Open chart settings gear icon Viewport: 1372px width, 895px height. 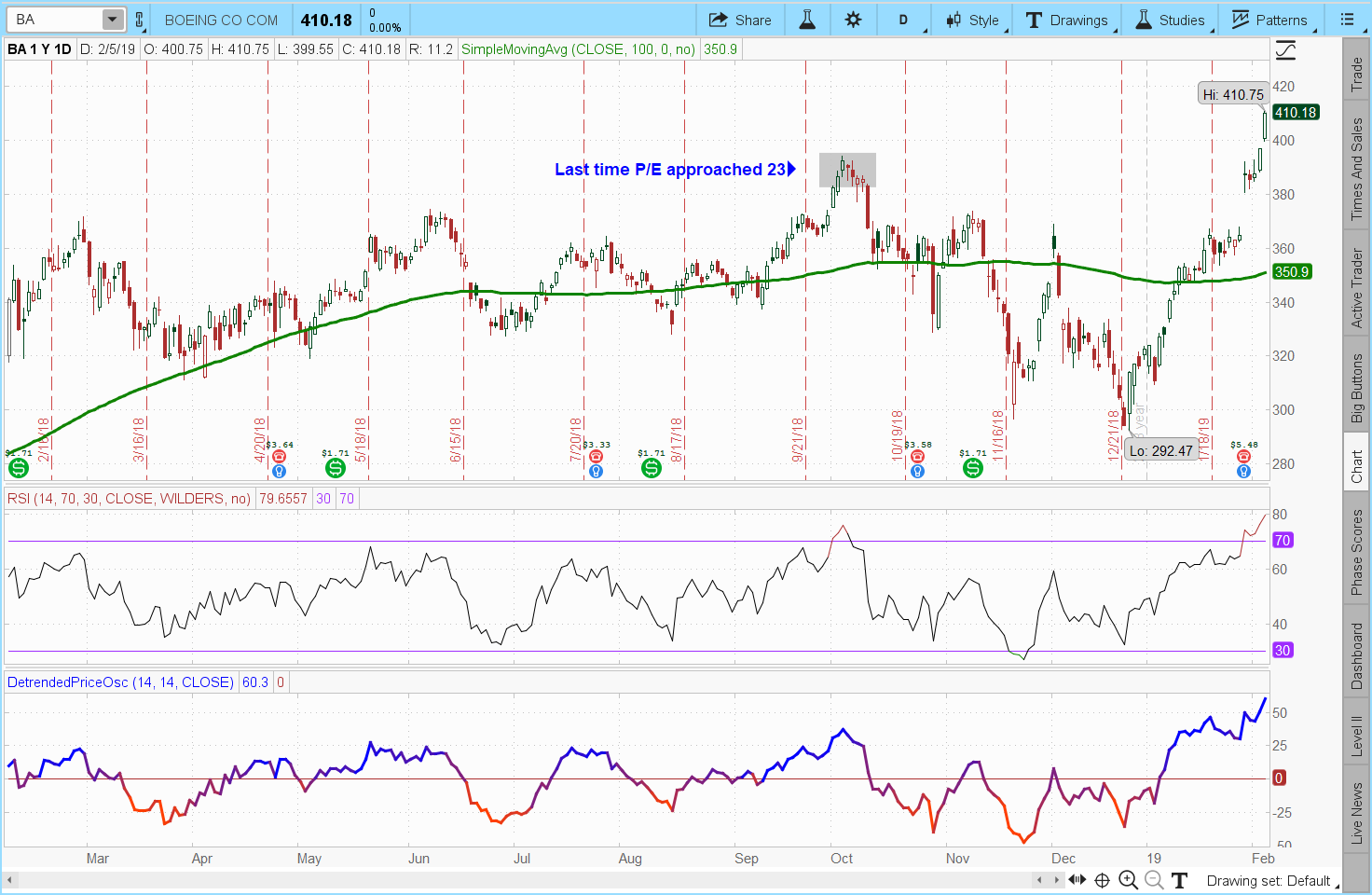tap(853, 20)
